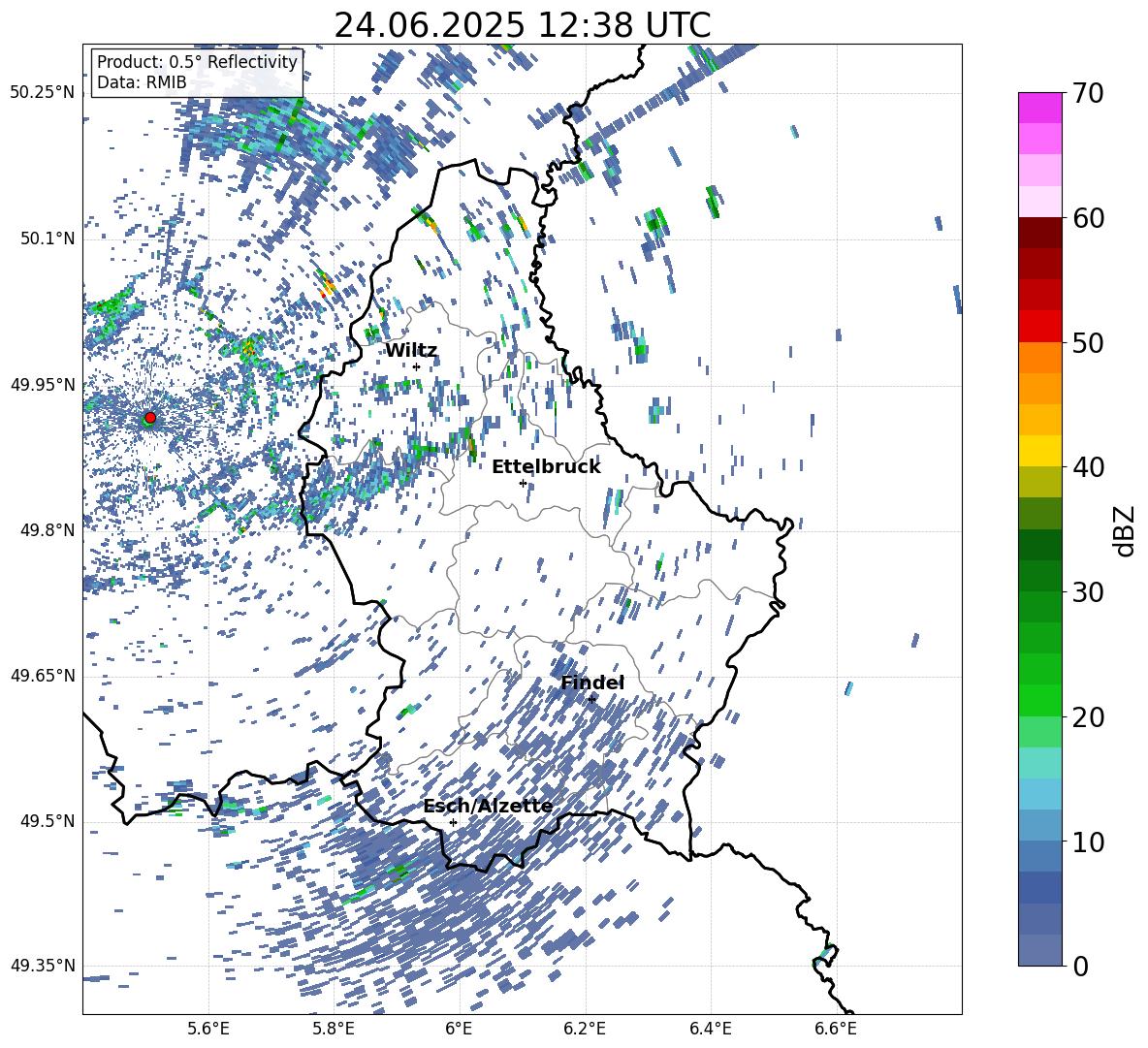1148x1048 pixels.
Task: Click the yellow colorbar segment at 40 dBZ
Action: click(x=1039, y=451)
